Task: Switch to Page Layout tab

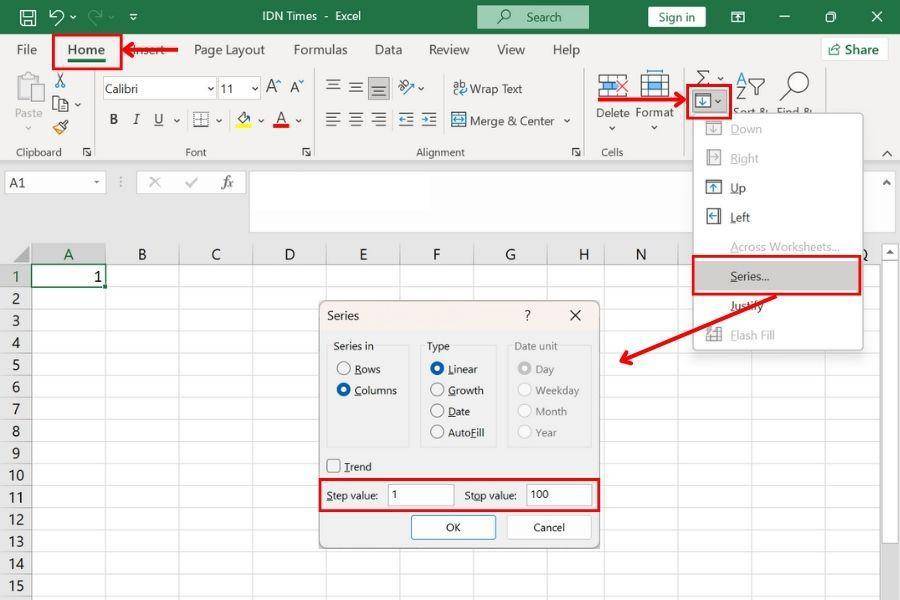Action: (x=229, y=50)
